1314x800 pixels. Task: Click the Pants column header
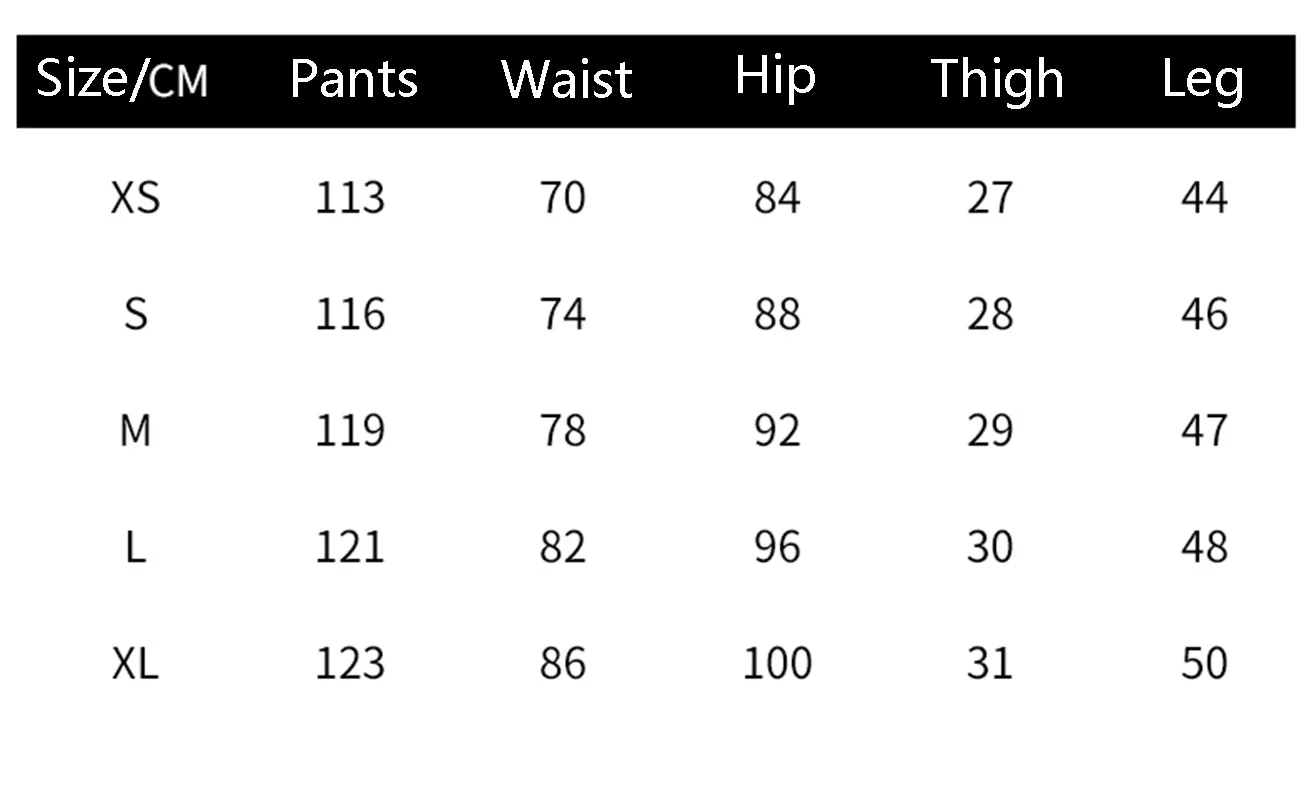coord(354,80)
